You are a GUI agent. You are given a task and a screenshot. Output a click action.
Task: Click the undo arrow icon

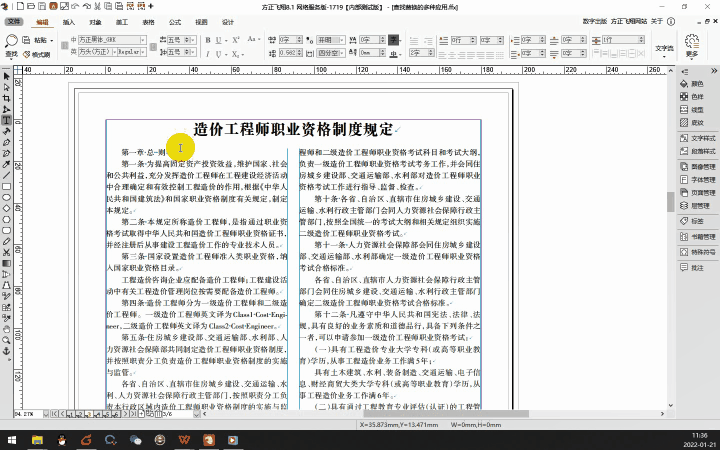pos(76,6)
